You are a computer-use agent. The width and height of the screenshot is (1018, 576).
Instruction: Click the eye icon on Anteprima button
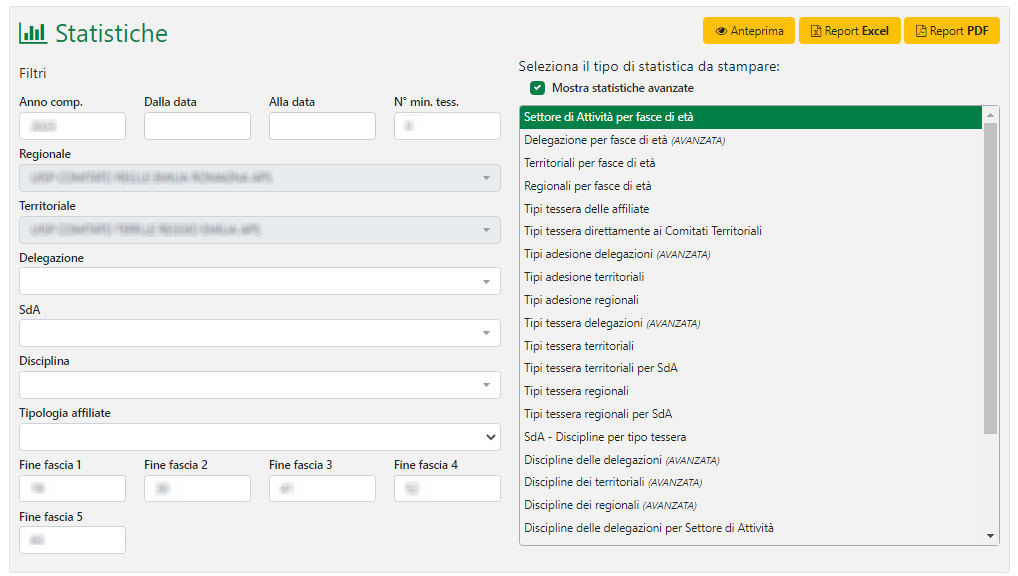click(720, 31)
